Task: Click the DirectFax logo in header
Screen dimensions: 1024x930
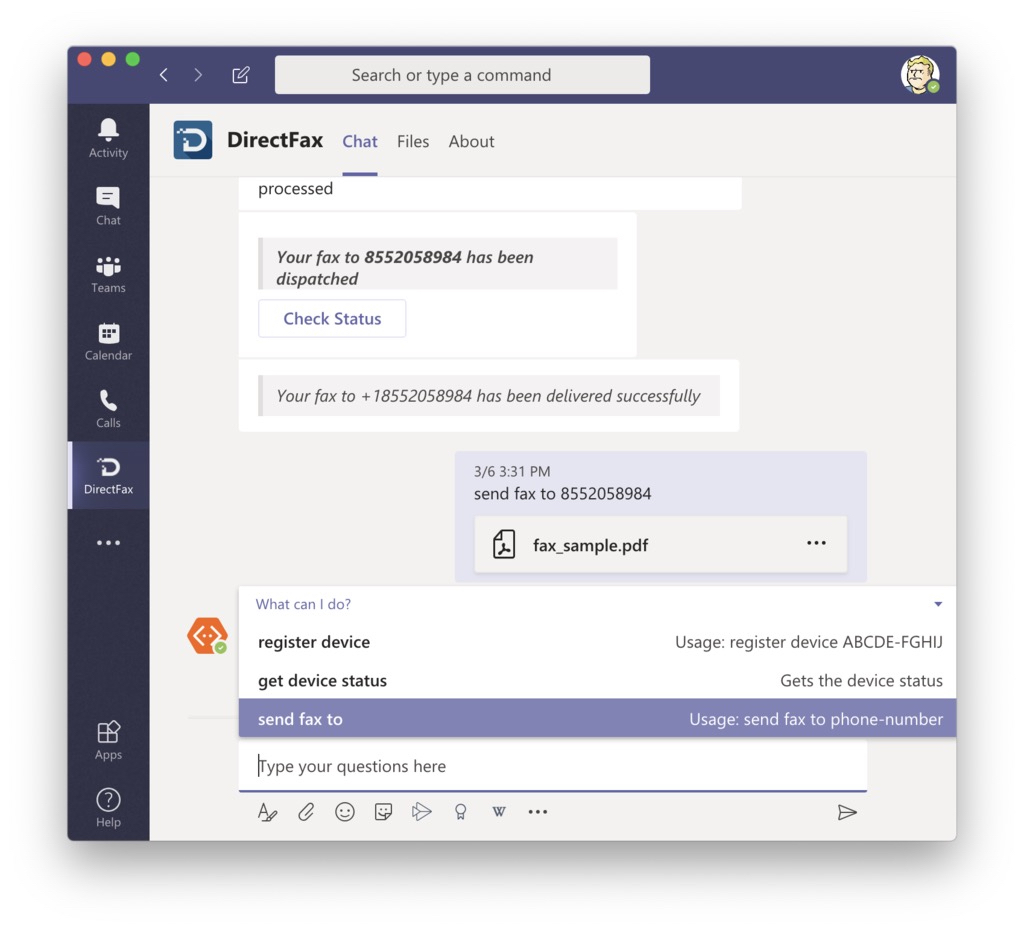Action: (x=193, y=140)
